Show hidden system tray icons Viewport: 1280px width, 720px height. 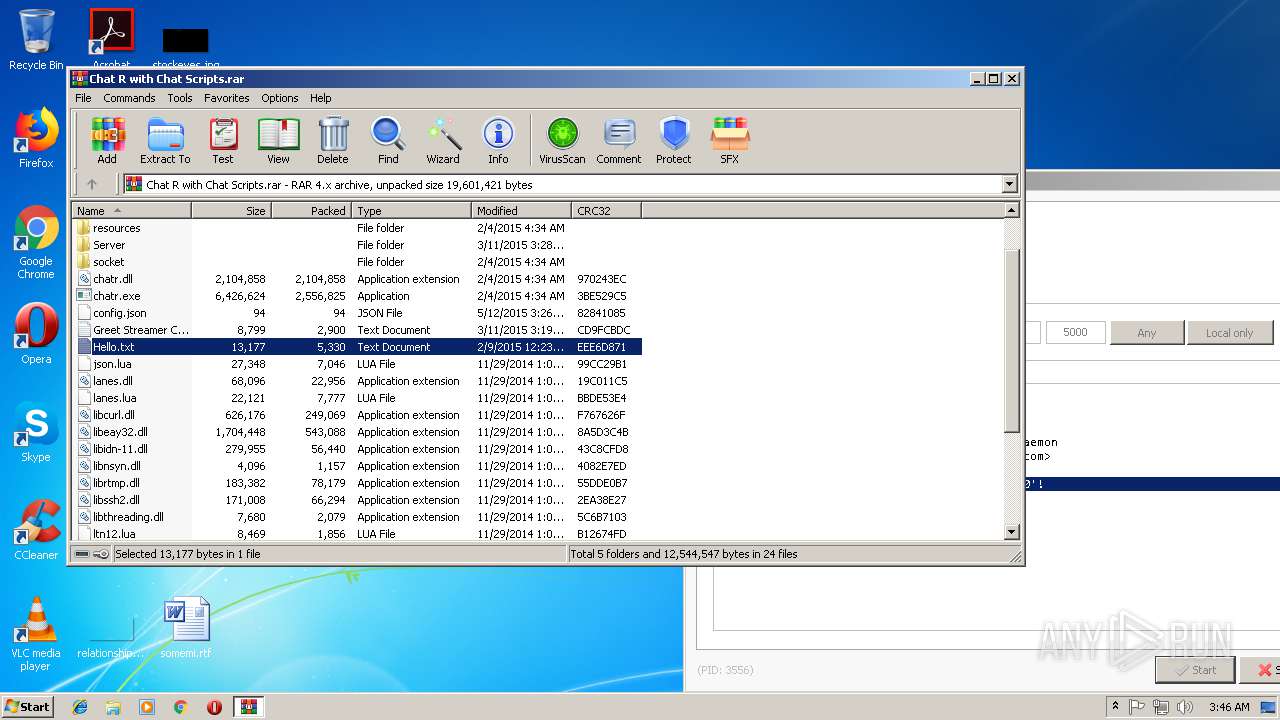coord(1116,707)
